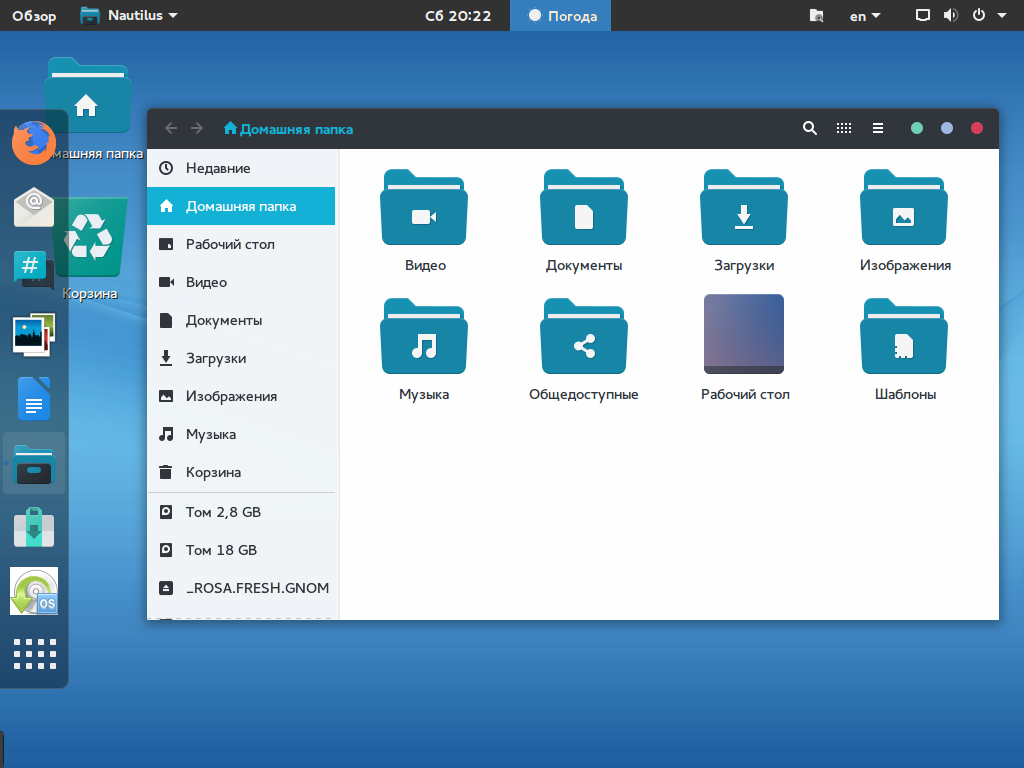Expand the Nautilus app menu in top bar

click(130, 15)
